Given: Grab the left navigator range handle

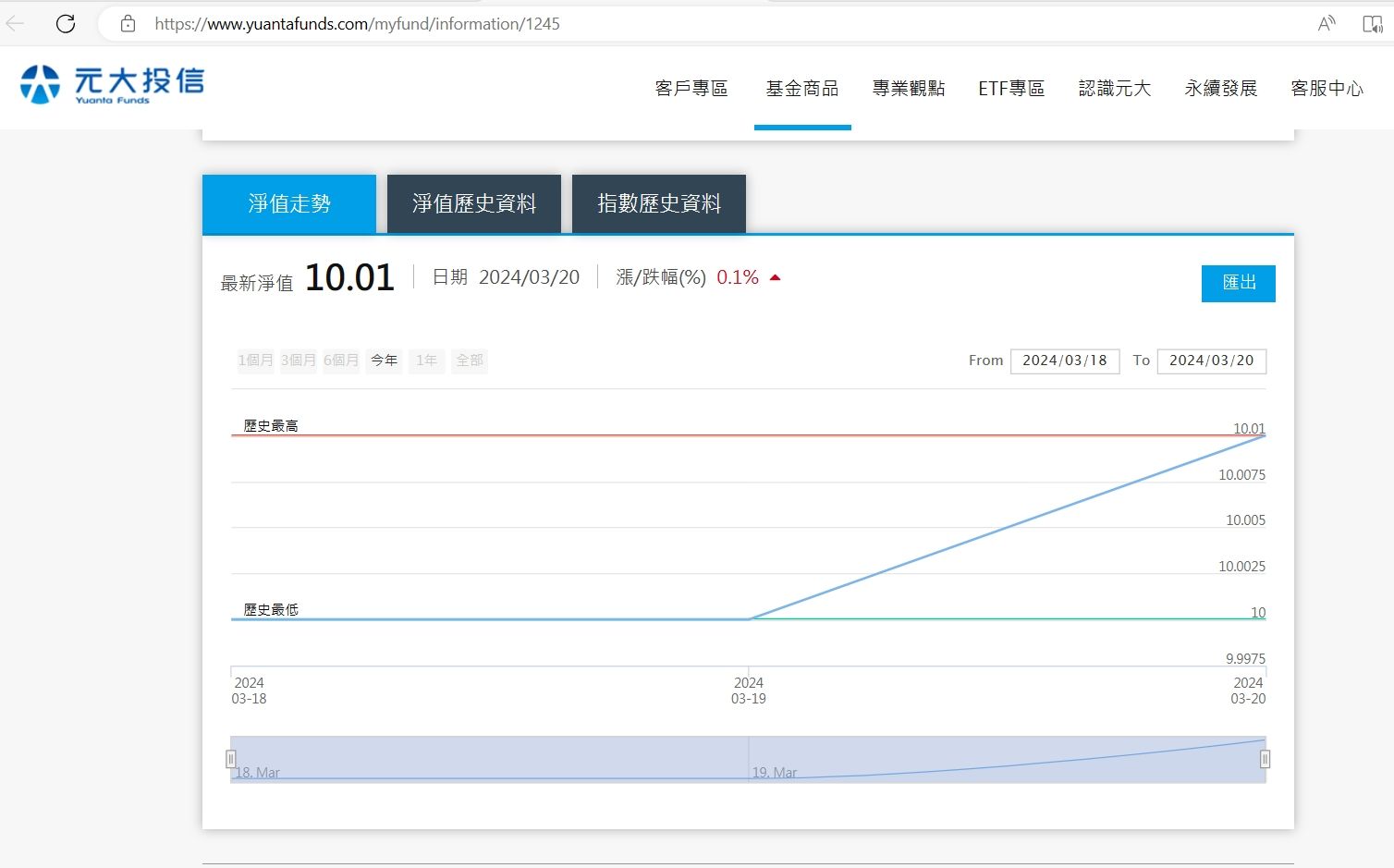Looking at the screenshot, I should [x=231, y=759].
